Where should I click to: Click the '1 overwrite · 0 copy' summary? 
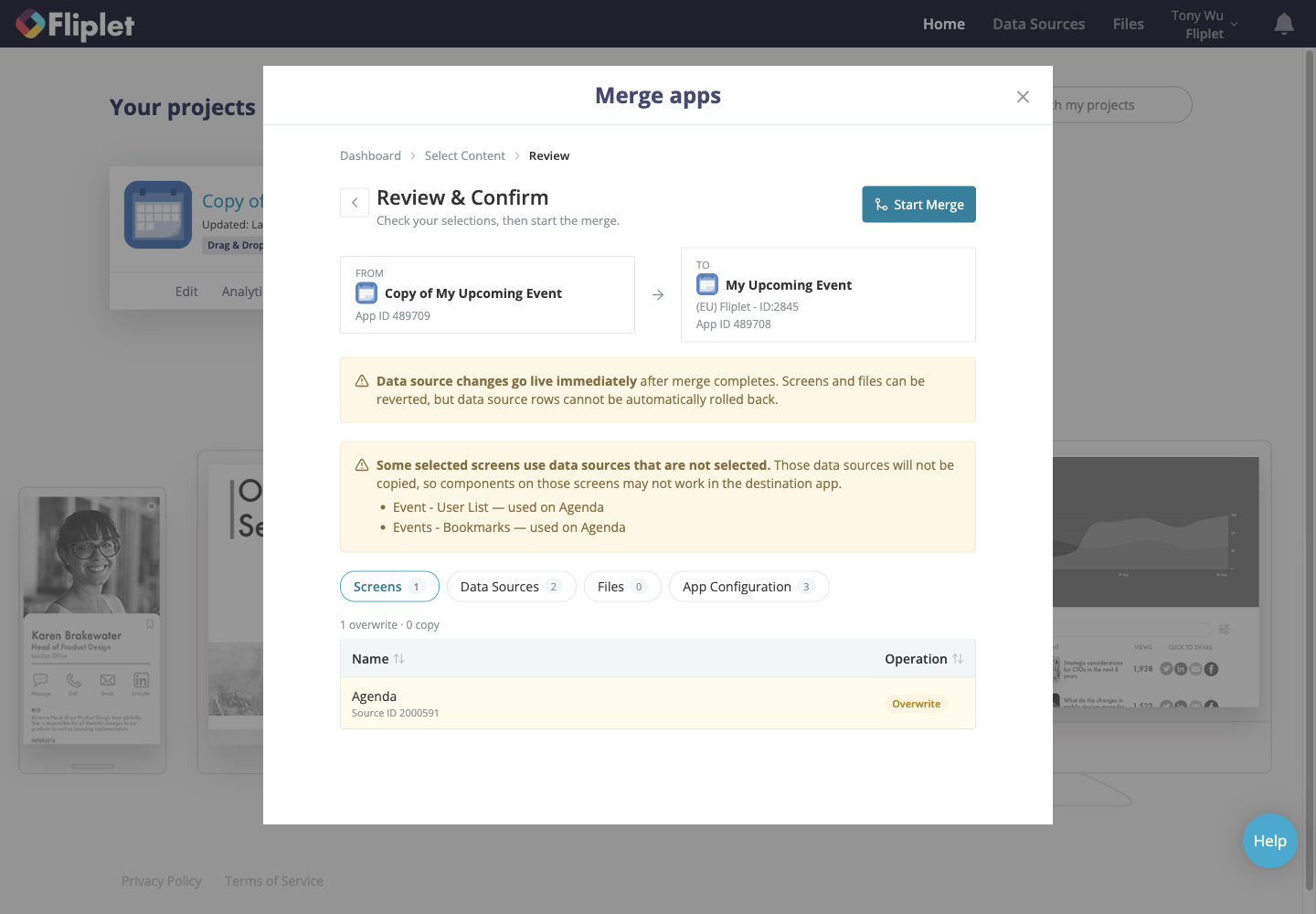(389, 625)
